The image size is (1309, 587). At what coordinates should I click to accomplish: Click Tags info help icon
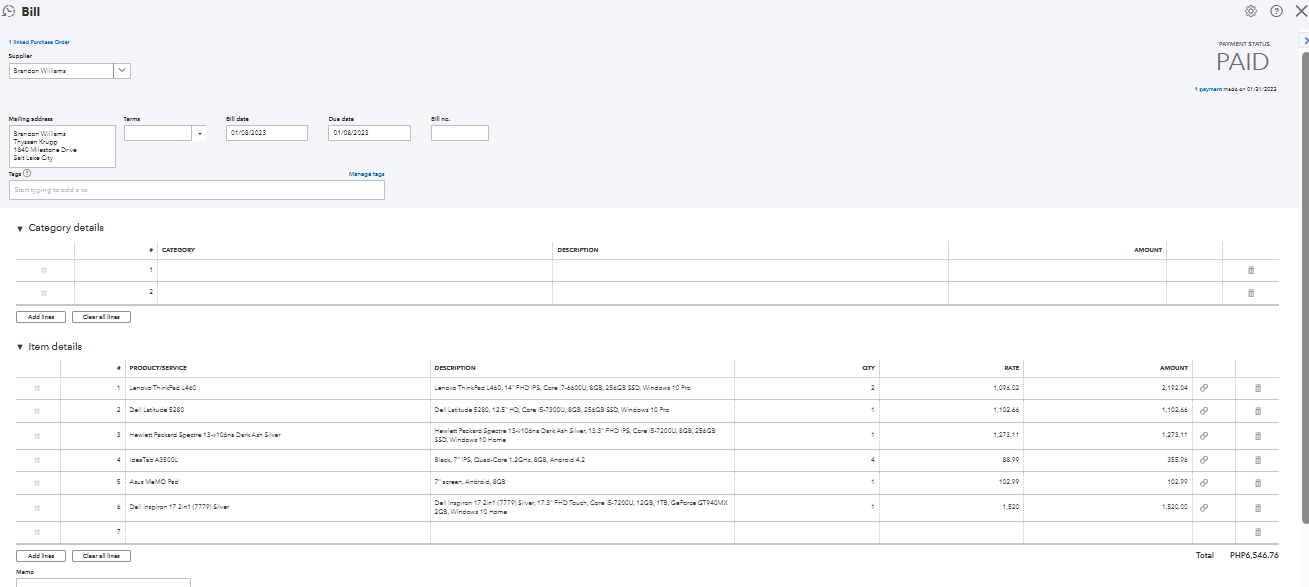coord(27,173)
